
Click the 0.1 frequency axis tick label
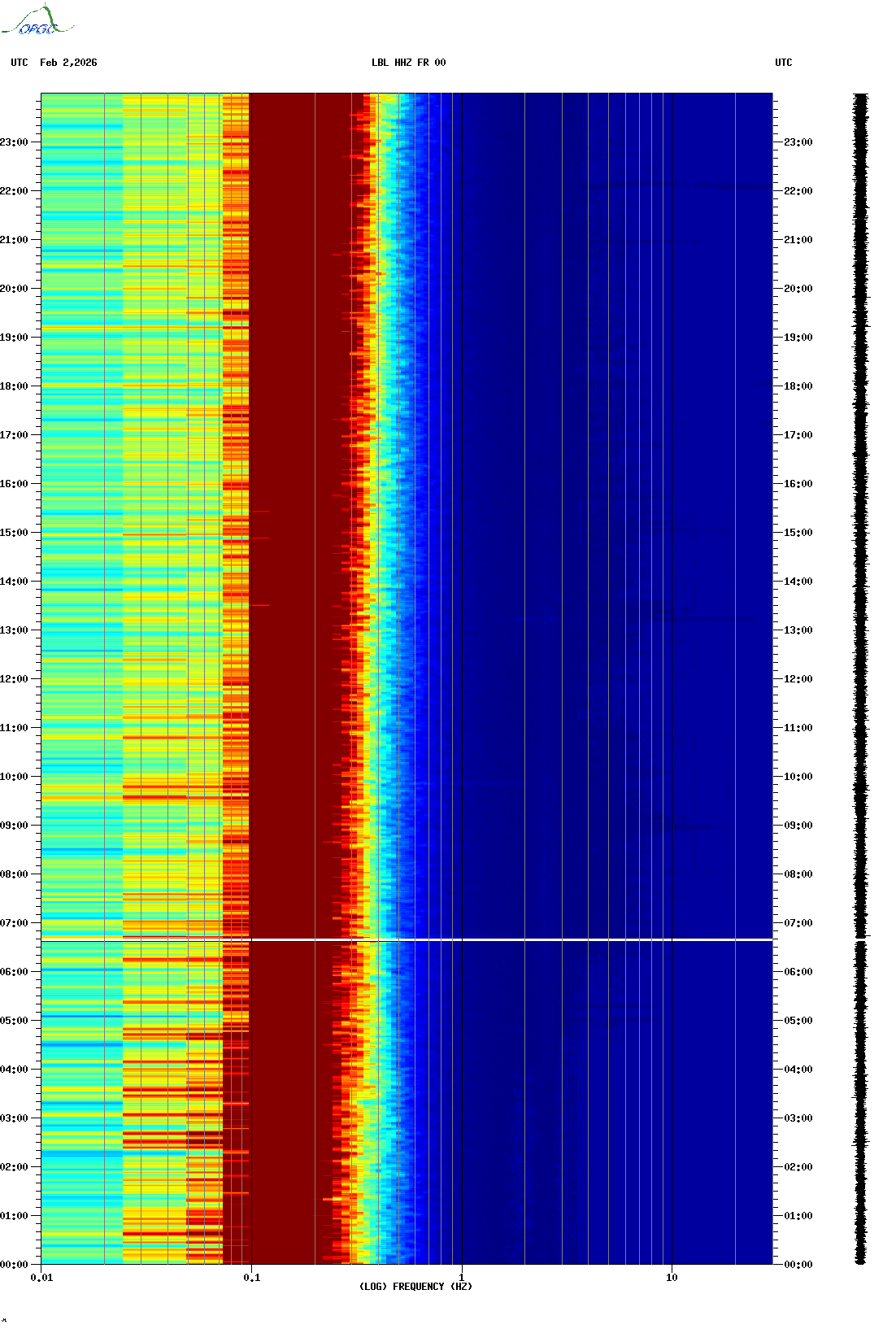(x=251, y=1277)
